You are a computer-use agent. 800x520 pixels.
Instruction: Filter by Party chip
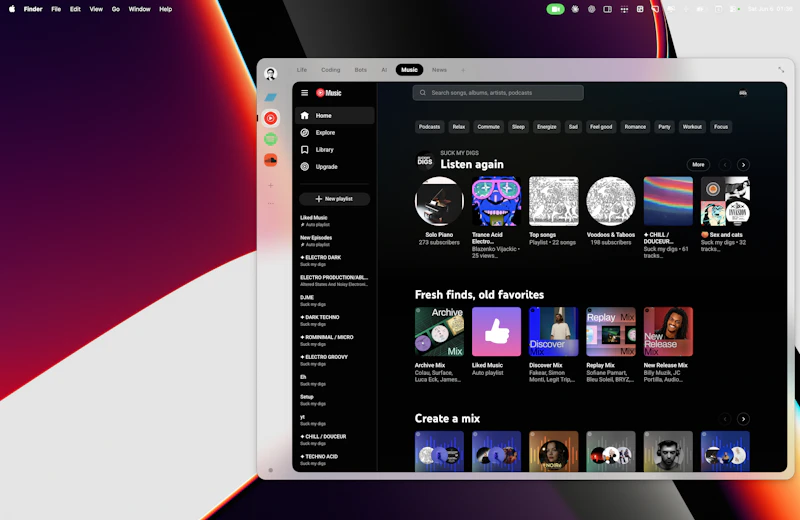pos(664,127)
